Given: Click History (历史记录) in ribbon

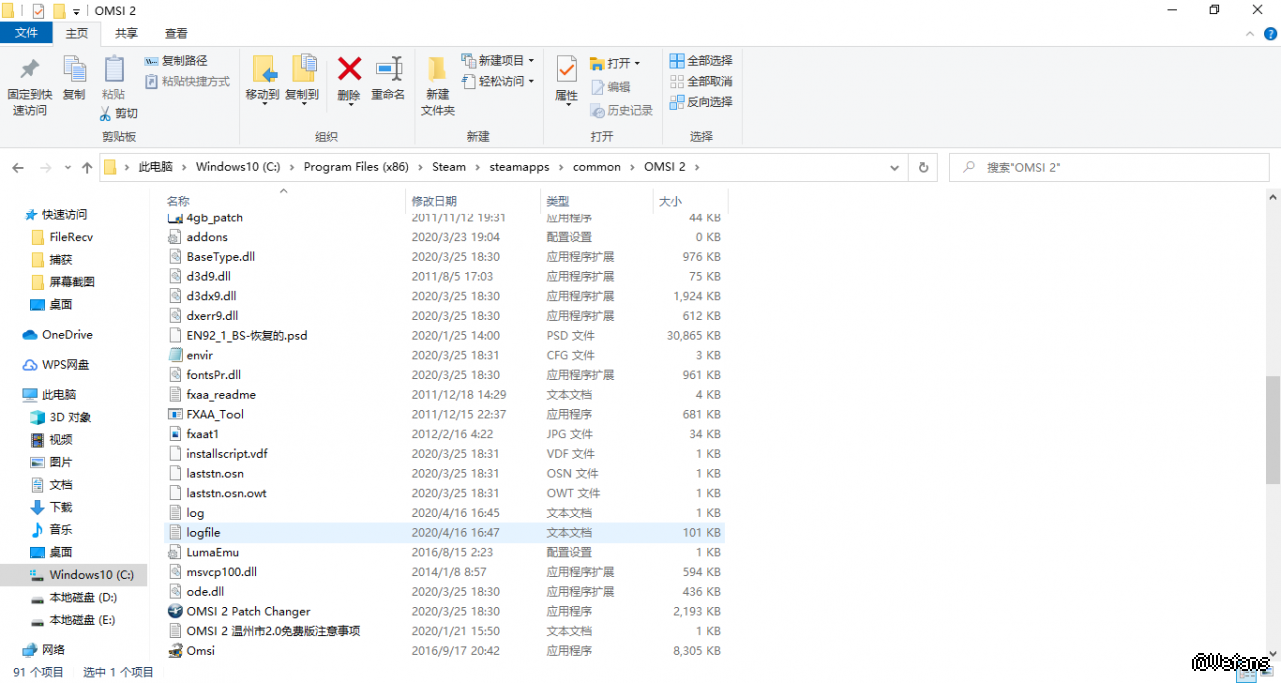Looking at the screenshot, I should click(x=621, y=110).
